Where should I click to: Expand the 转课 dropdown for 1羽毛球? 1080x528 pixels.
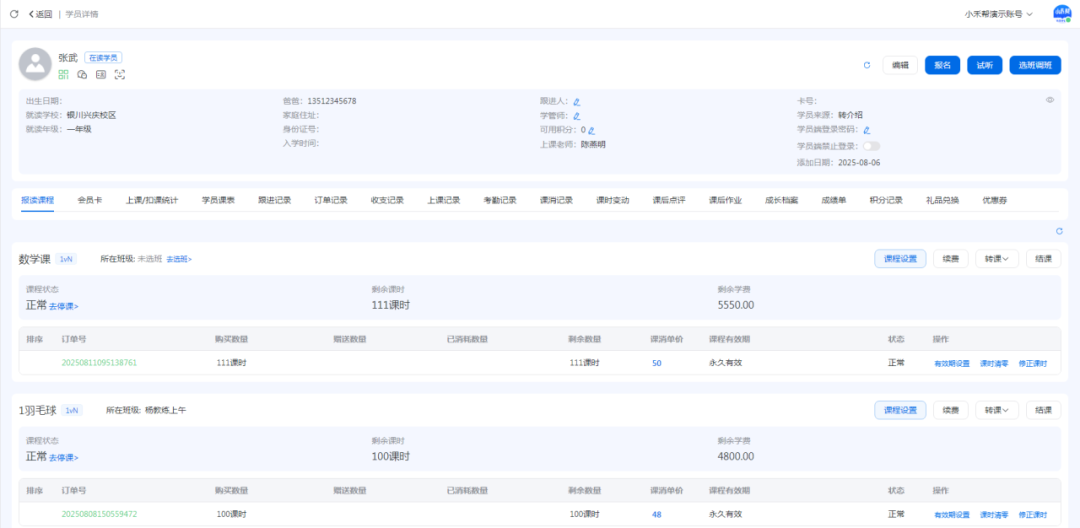[996, 410]
